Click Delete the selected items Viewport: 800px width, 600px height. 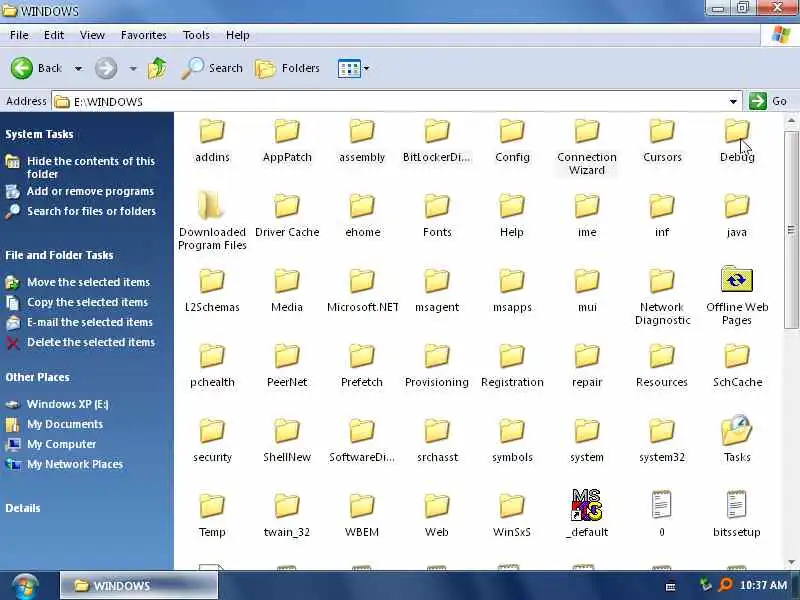pyautogui.click(x=91, y=342)
